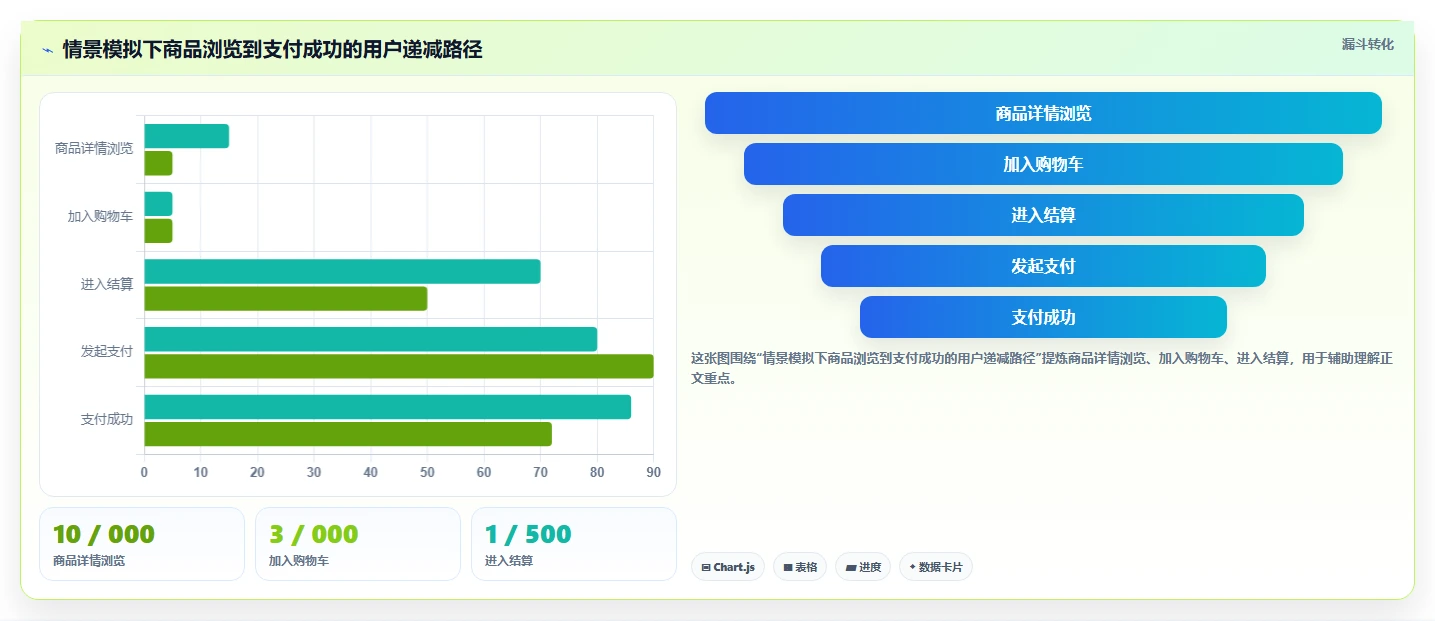Click the teal bar for 商品详情浏览
This screenshot has width=1435, height=621.
[187, 136]
